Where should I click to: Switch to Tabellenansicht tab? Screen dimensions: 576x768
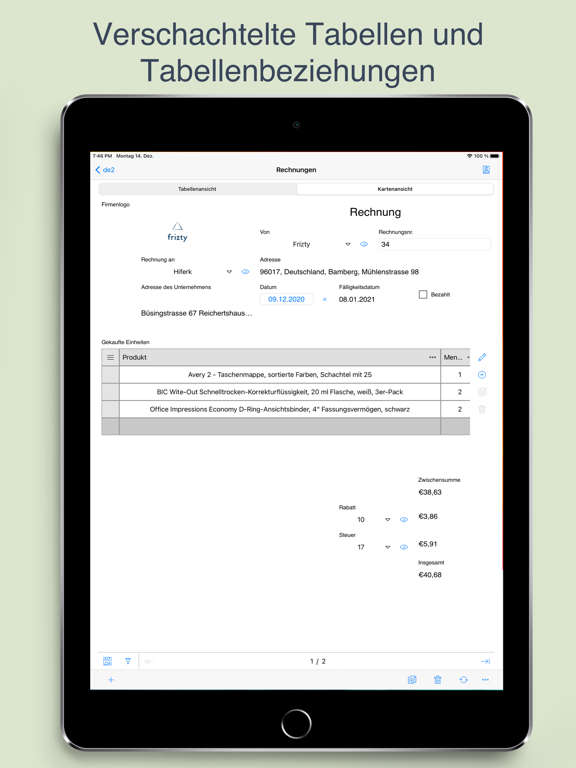tap(197, 189)
